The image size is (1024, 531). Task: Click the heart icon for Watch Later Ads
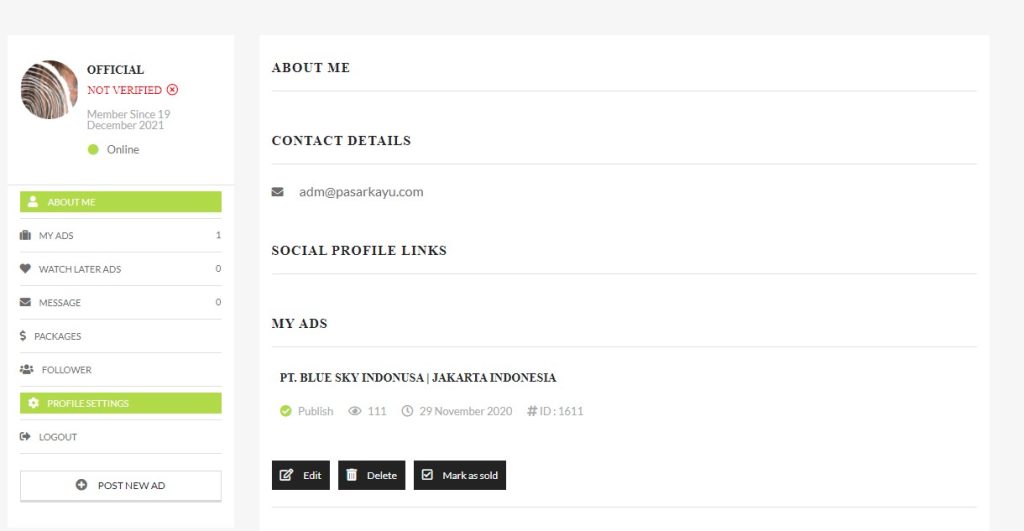[26, 269]
